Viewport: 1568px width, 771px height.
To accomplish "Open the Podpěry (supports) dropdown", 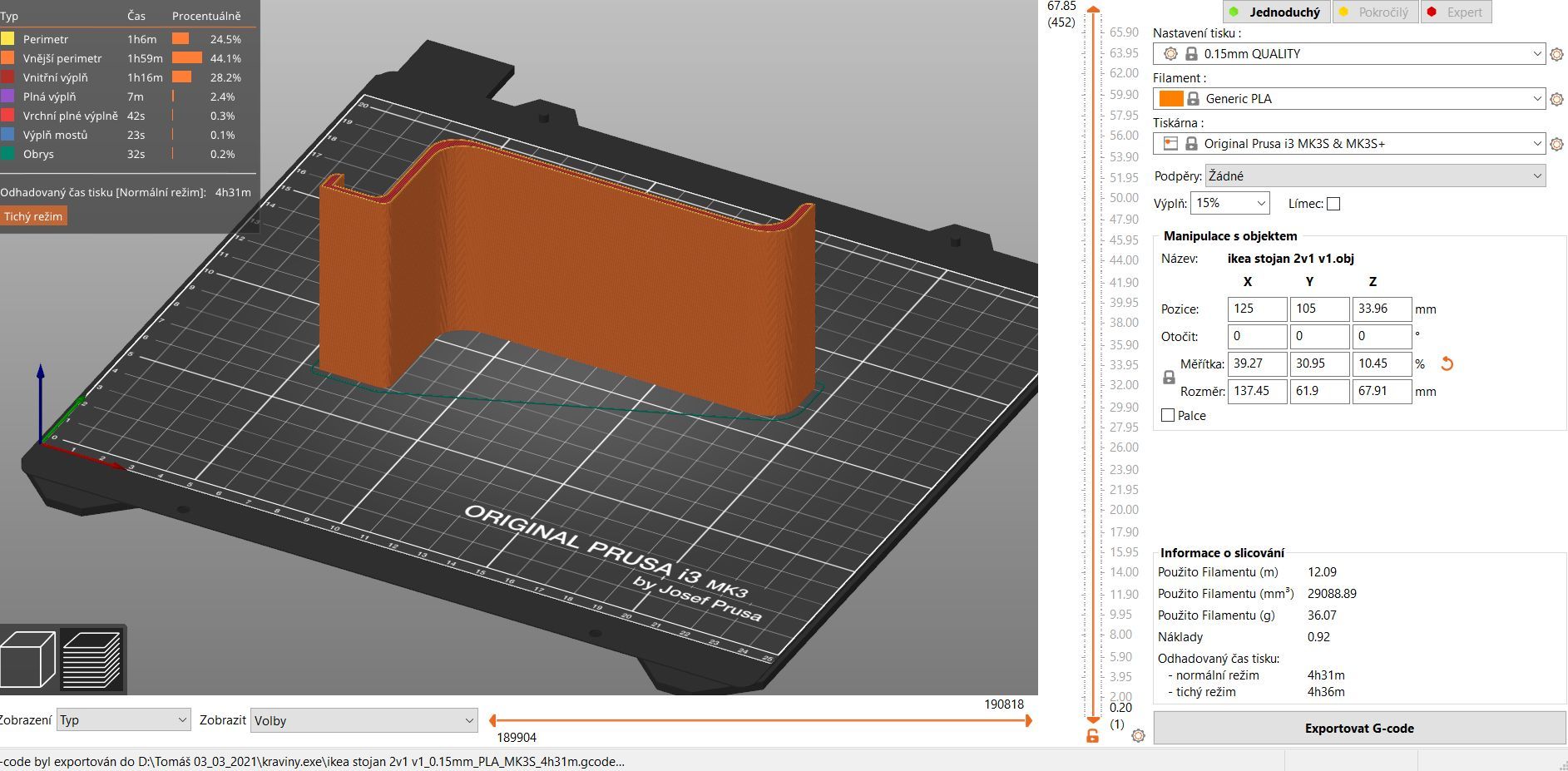I will [x=1375, y=175].
